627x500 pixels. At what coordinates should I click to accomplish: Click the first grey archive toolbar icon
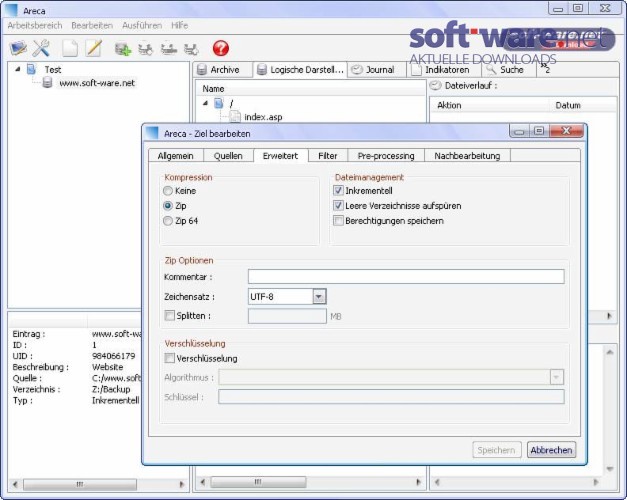[x=146, y=49]
